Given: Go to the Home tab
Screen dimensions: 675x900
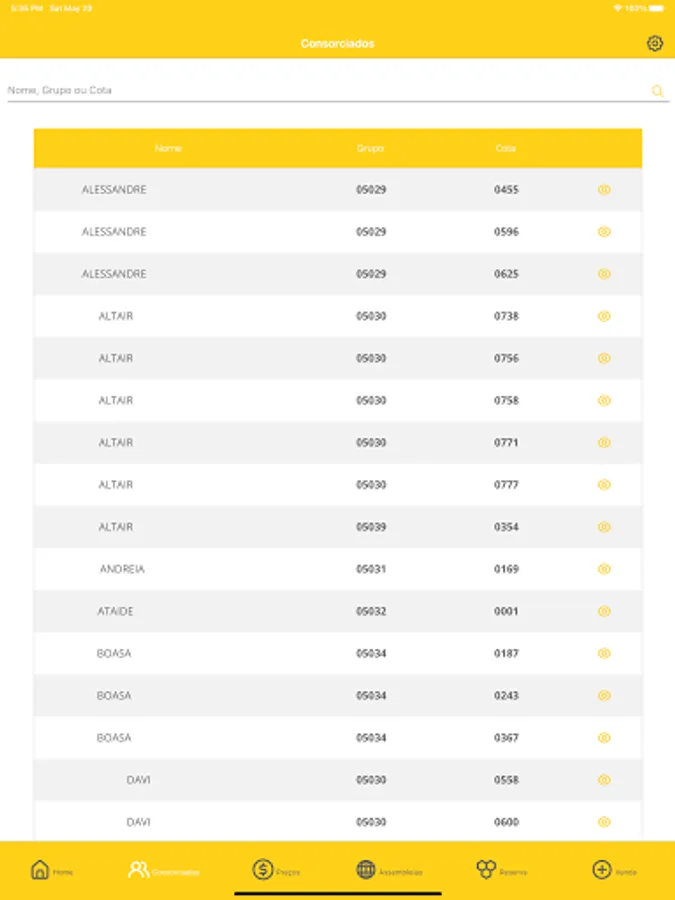Looking at the screenshot, I should pyautogui.click(x=40, y=870).
